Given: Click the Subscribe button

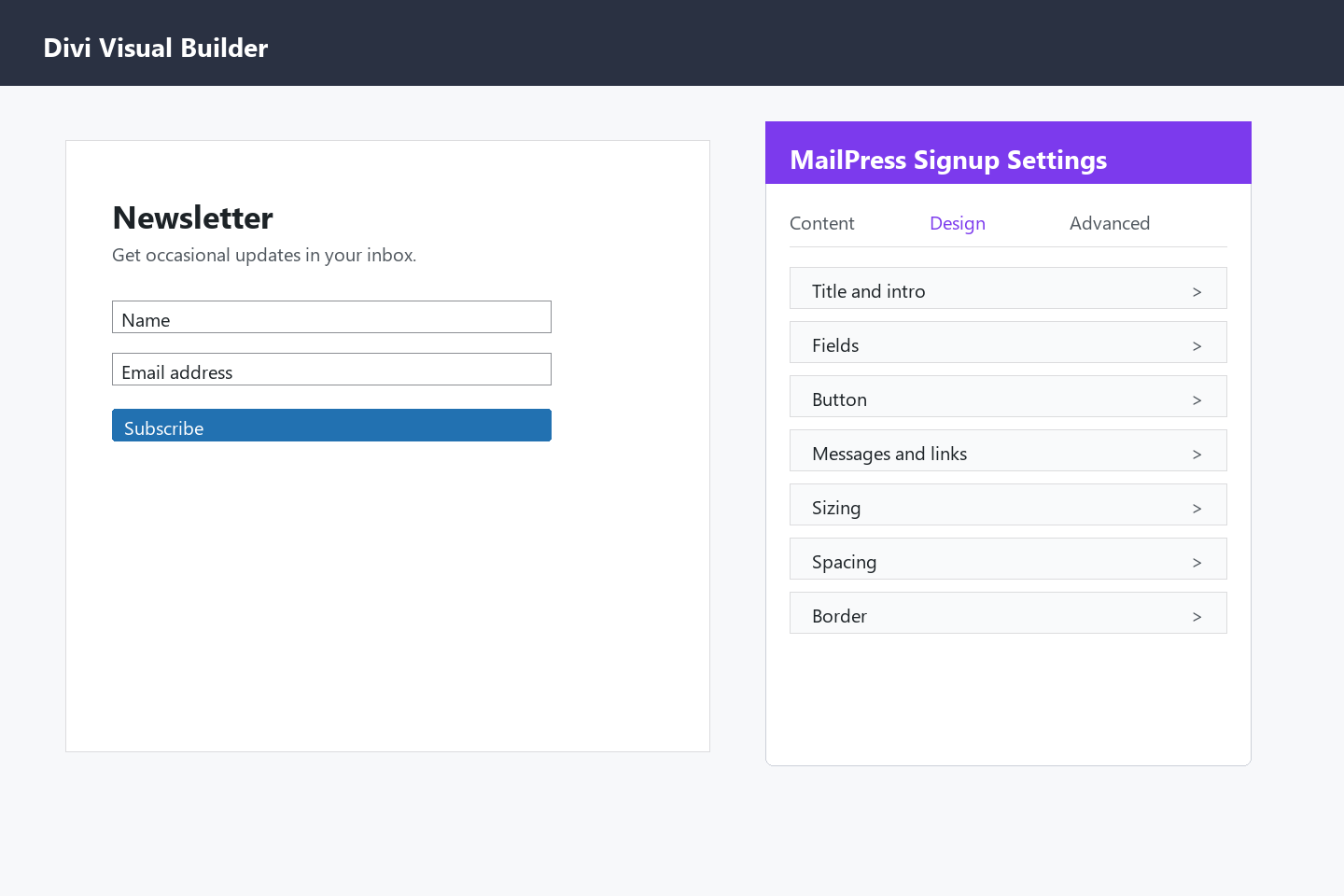Looking at the screenshot, I should point(331,426).
